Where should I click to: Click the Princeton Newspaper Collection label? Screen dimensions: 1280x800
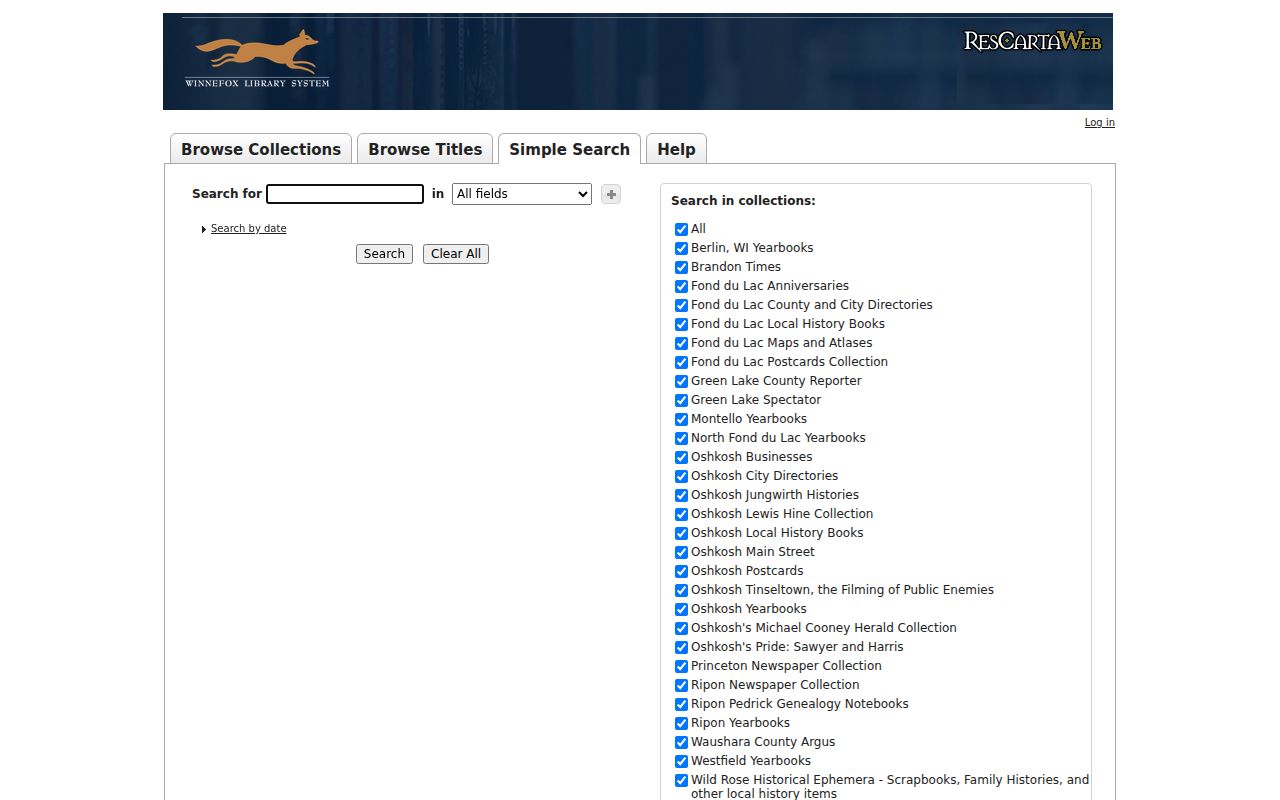point(786,666)
